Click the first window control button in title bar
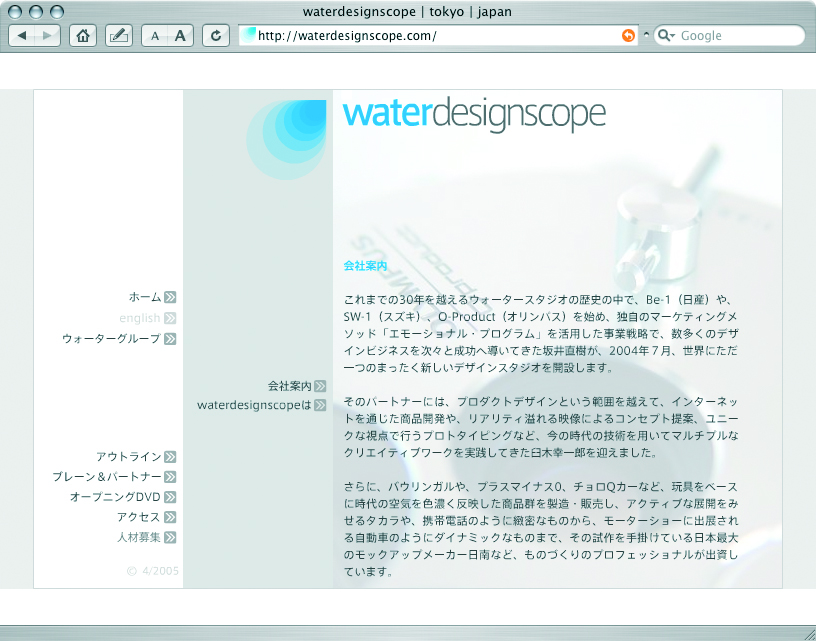816x641 pixels. (15, 11)
